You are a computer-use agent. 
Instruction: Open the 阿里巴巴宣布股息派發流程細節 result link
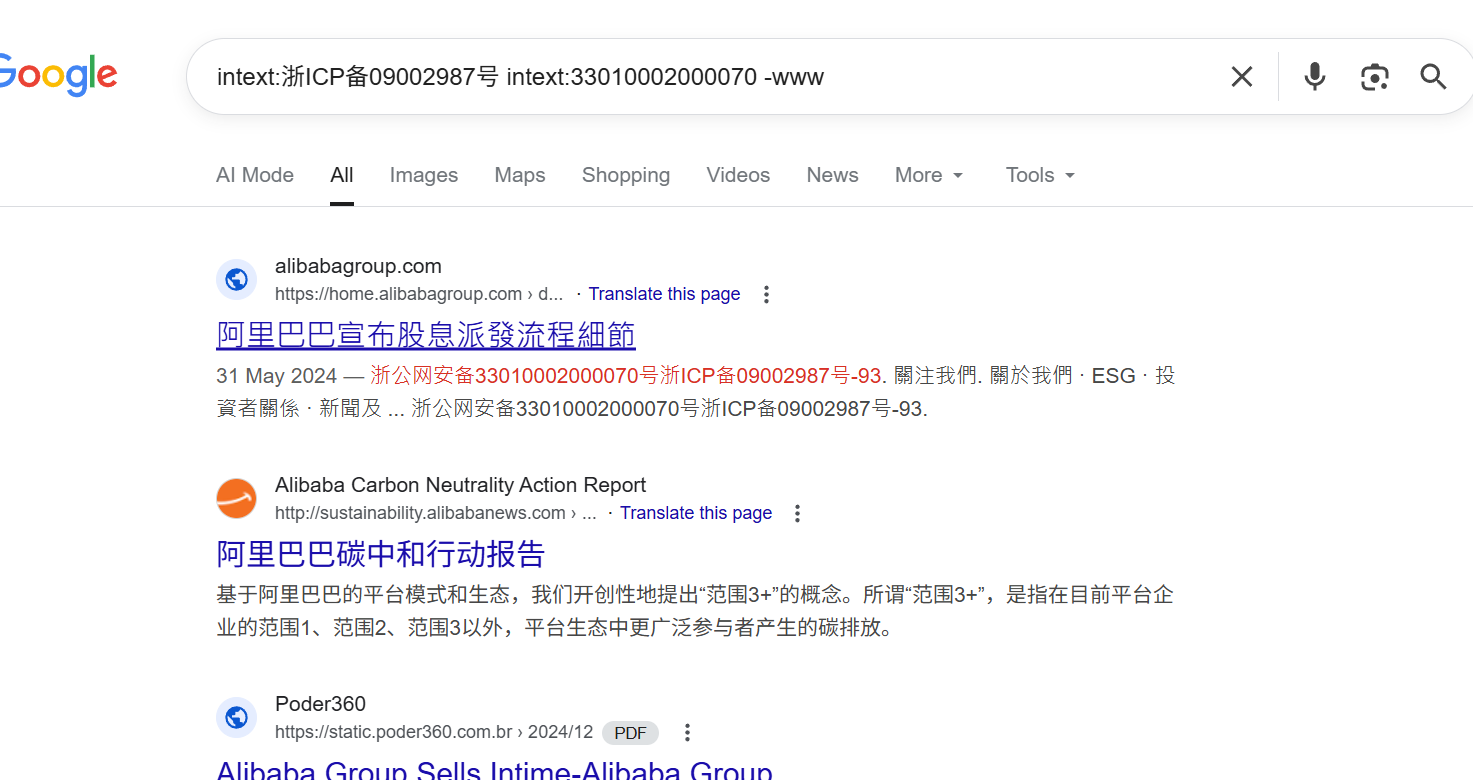[425, 335]
